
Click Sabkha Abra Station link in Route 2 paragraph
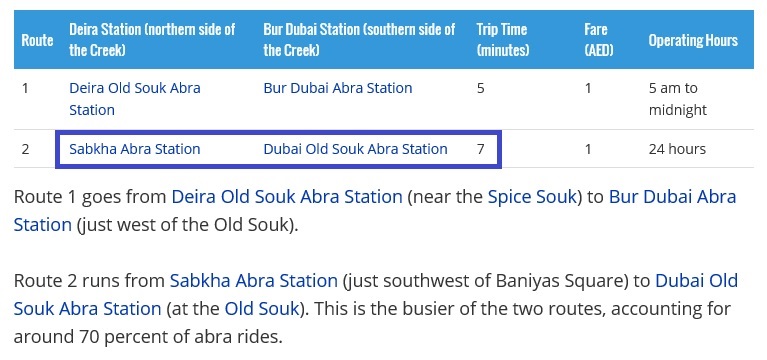tap(253, 281)
